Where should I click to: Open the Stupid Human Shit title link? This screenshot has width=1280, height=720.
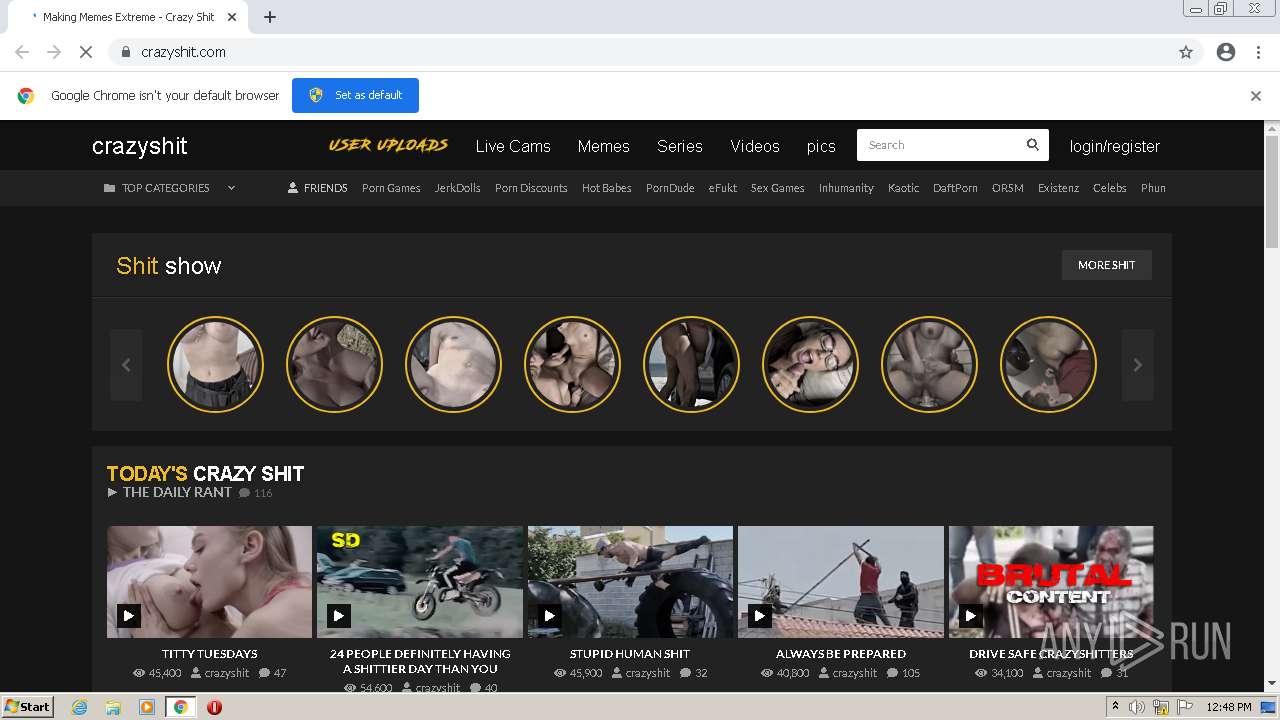(630, 654)
